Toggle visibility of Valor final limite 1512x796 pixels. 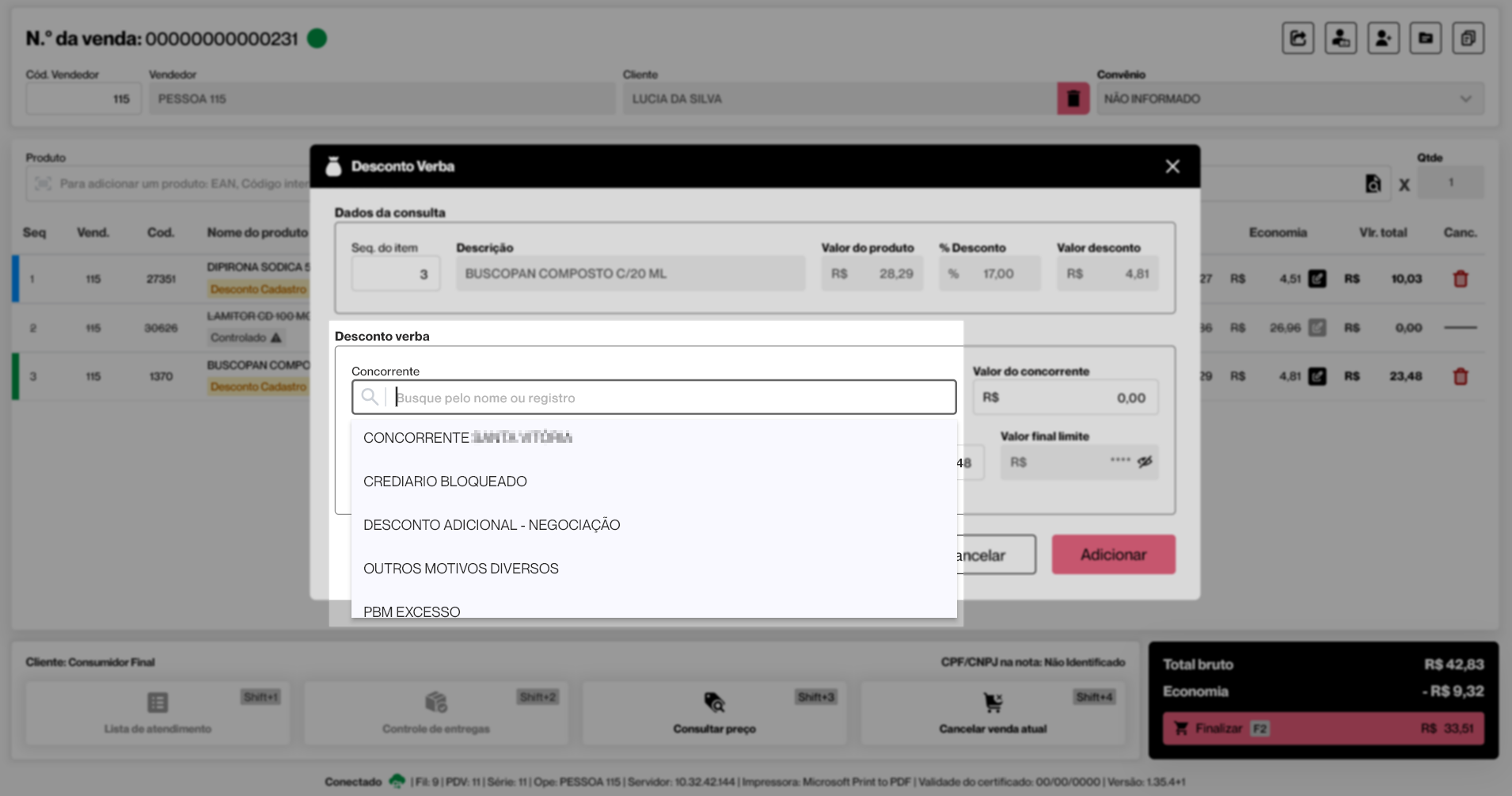tap(1145, 462)
